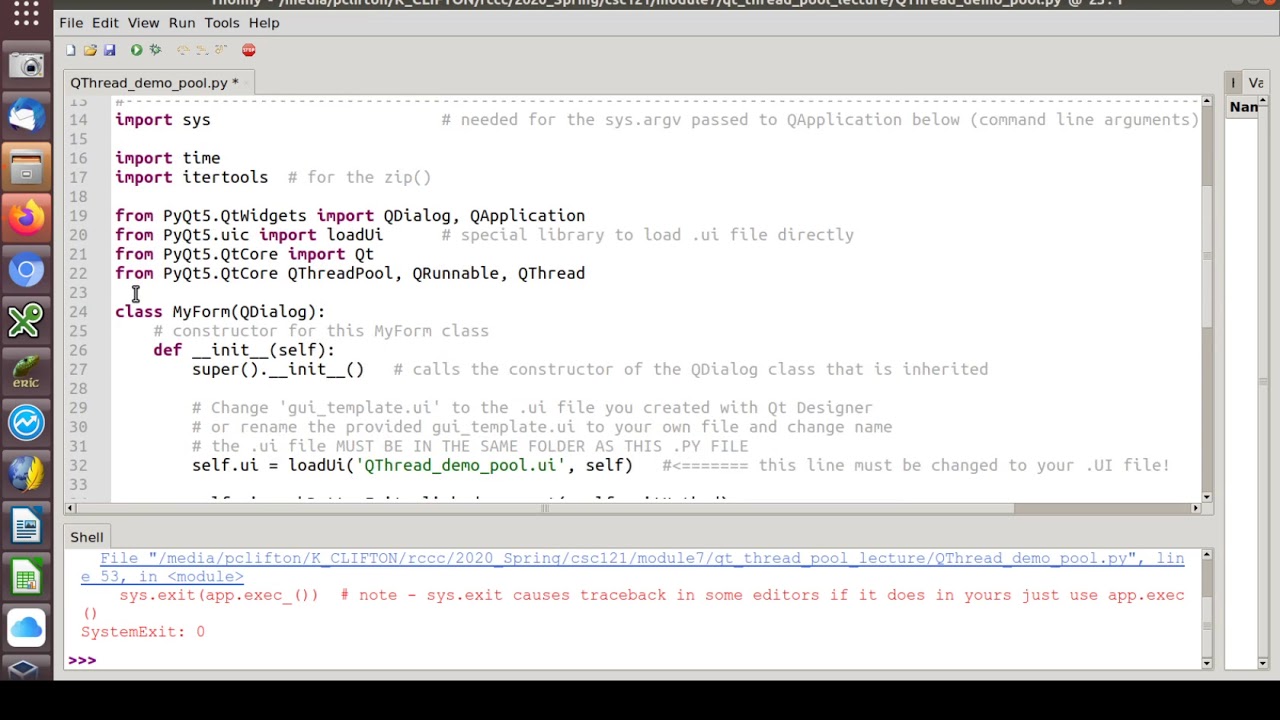Viewport: 1280px width, 720px height.
Task: Open the white cloud app in the dock
Action: 27,628
